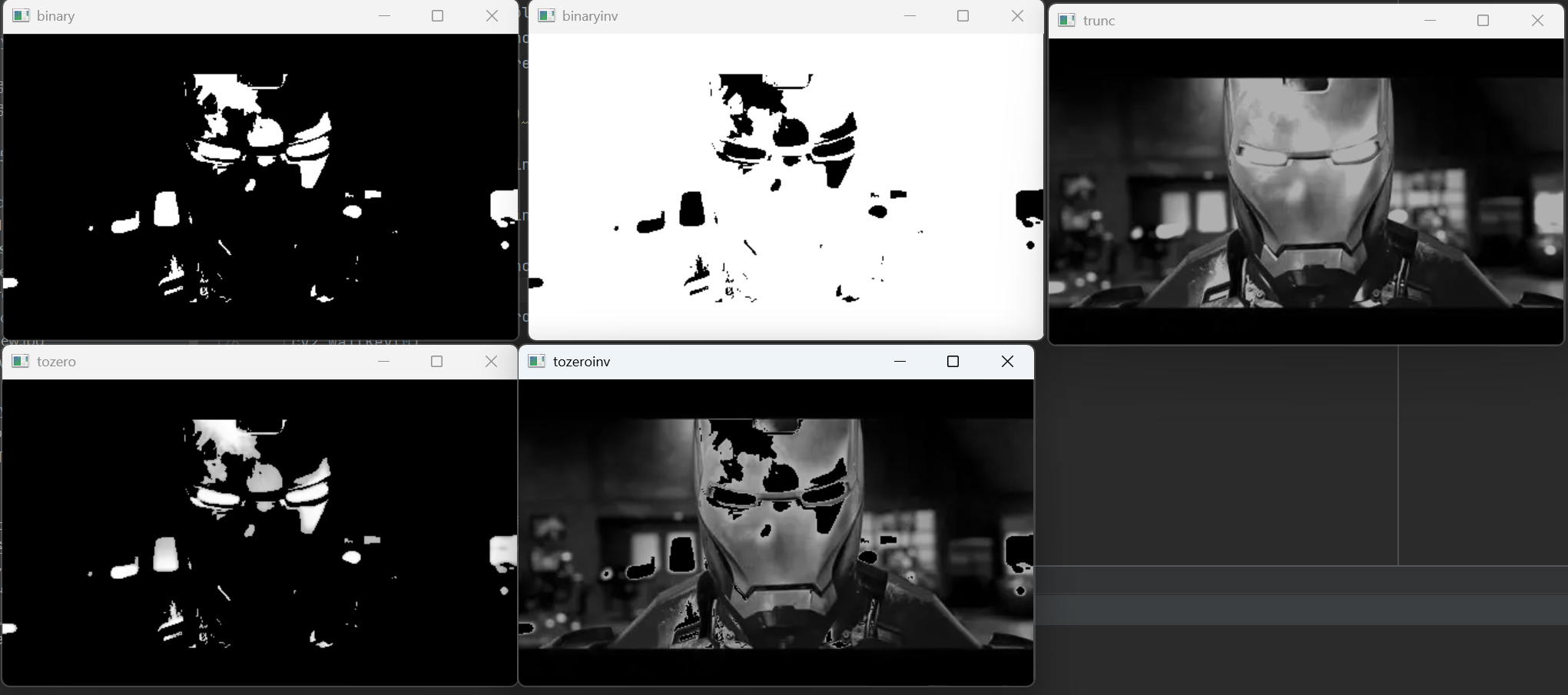This screenshot has height=695, width=1568.
Task: Click the binary threshold image
Action: (260, 187)
